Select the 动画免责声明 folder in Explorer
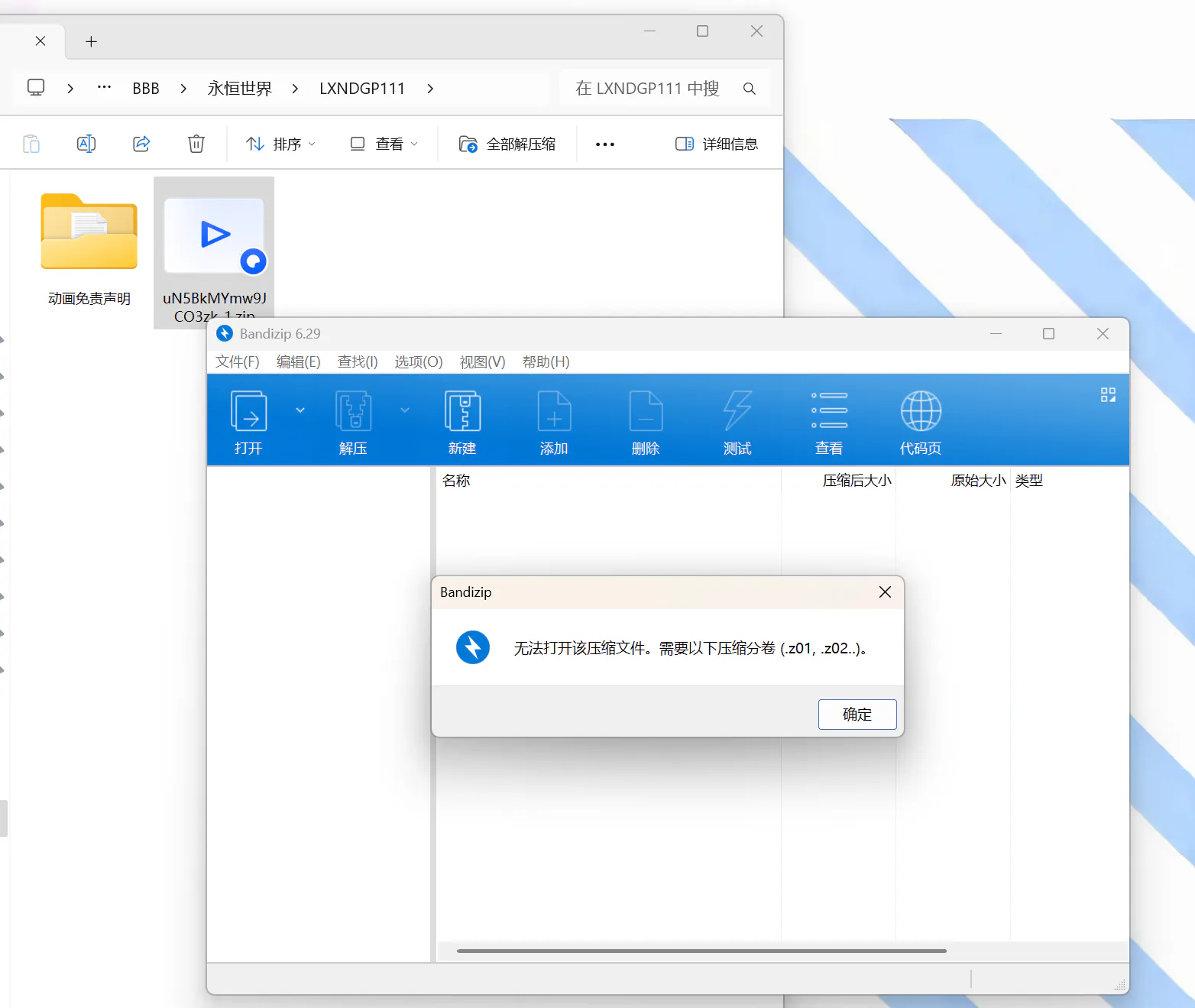The width and height of the screenshot is (1195, 1008). tap(89, 251)
